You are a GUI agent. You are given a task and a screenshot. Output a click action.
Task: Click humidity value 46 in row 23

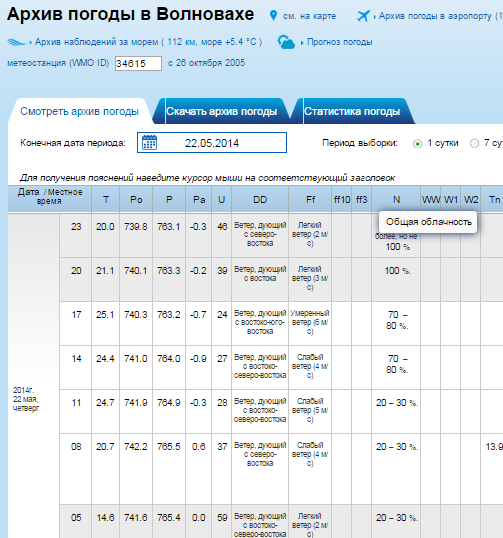(x=222, y=227)
